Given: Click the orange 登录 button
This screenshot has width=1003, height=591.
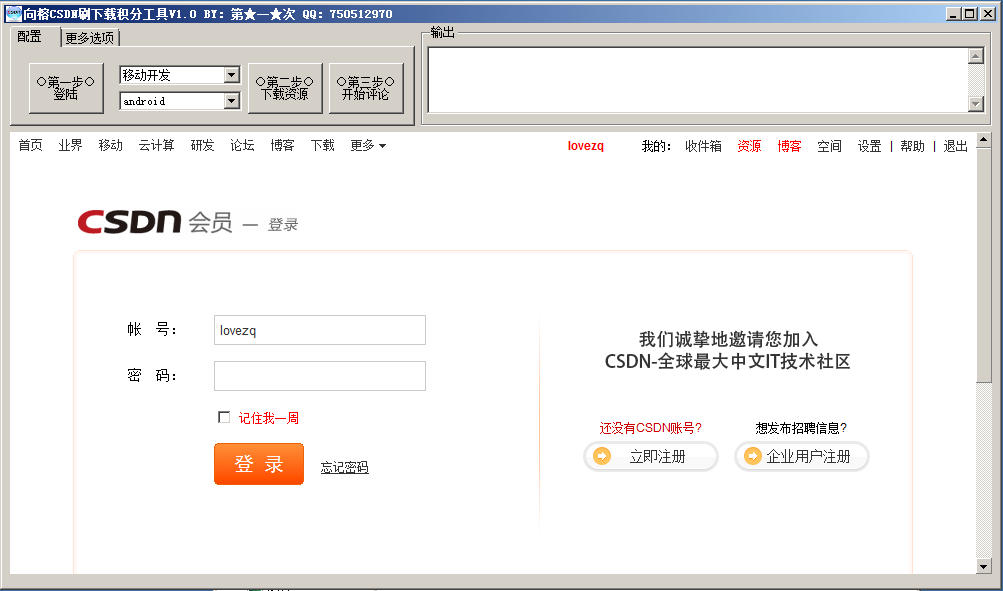Looking at the screenshot, I should [258, 464].
